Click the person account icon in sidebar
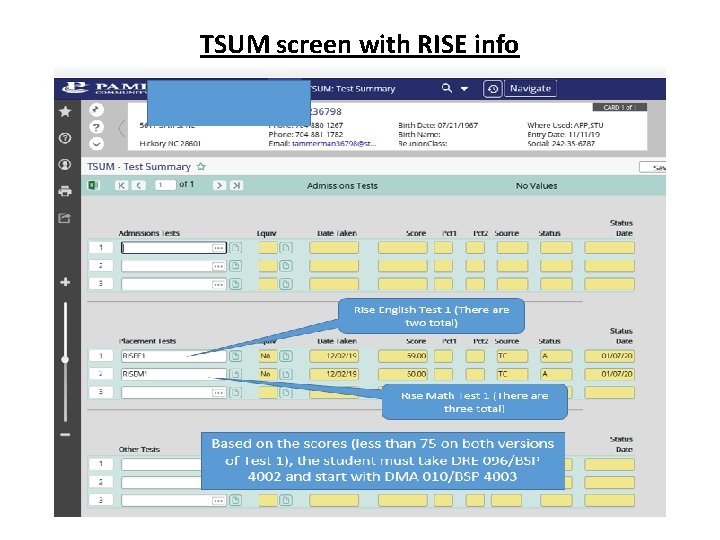 coord(65,164)
